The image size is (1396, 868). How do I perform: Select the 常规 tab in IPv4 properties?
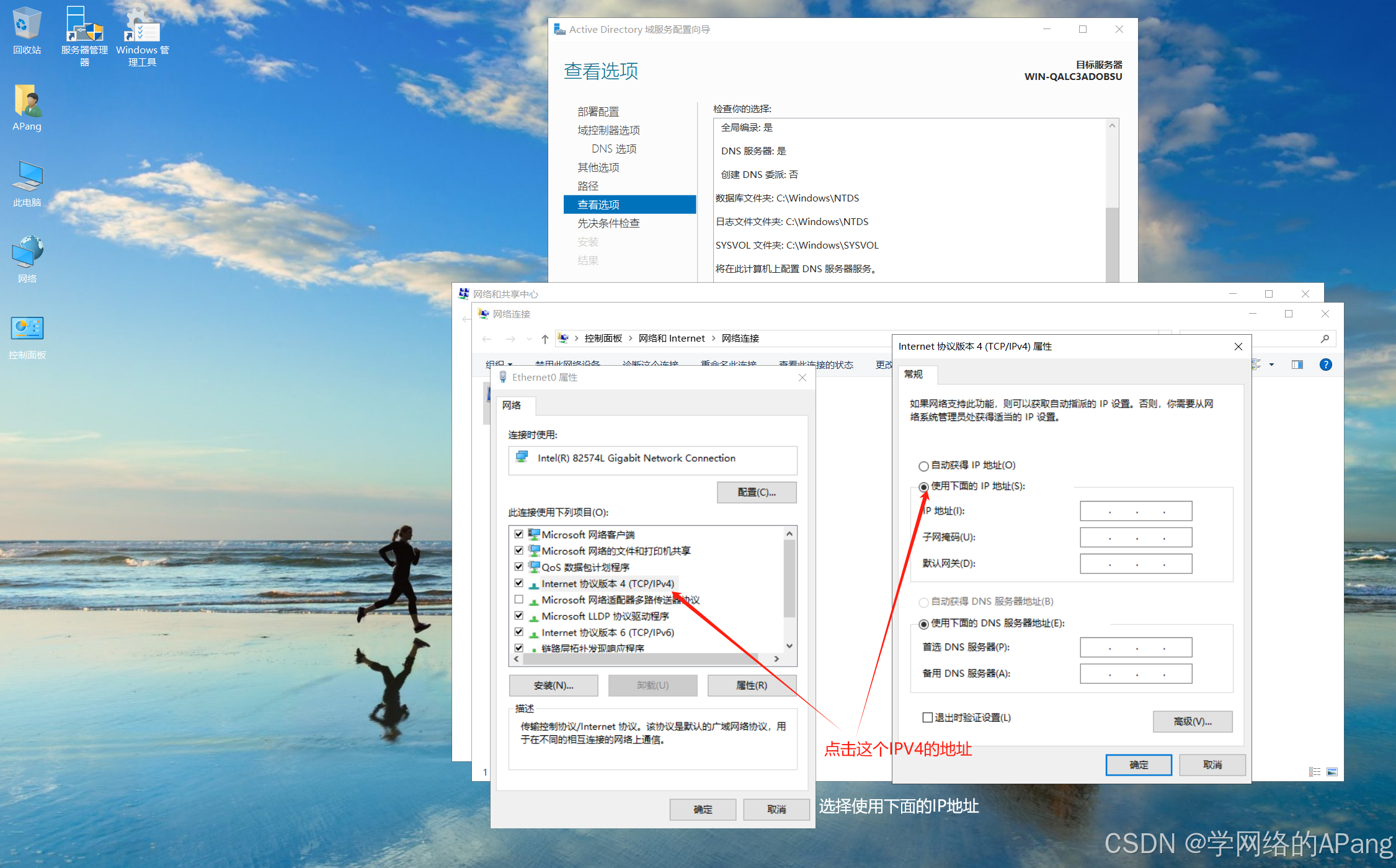coord(913,374)
